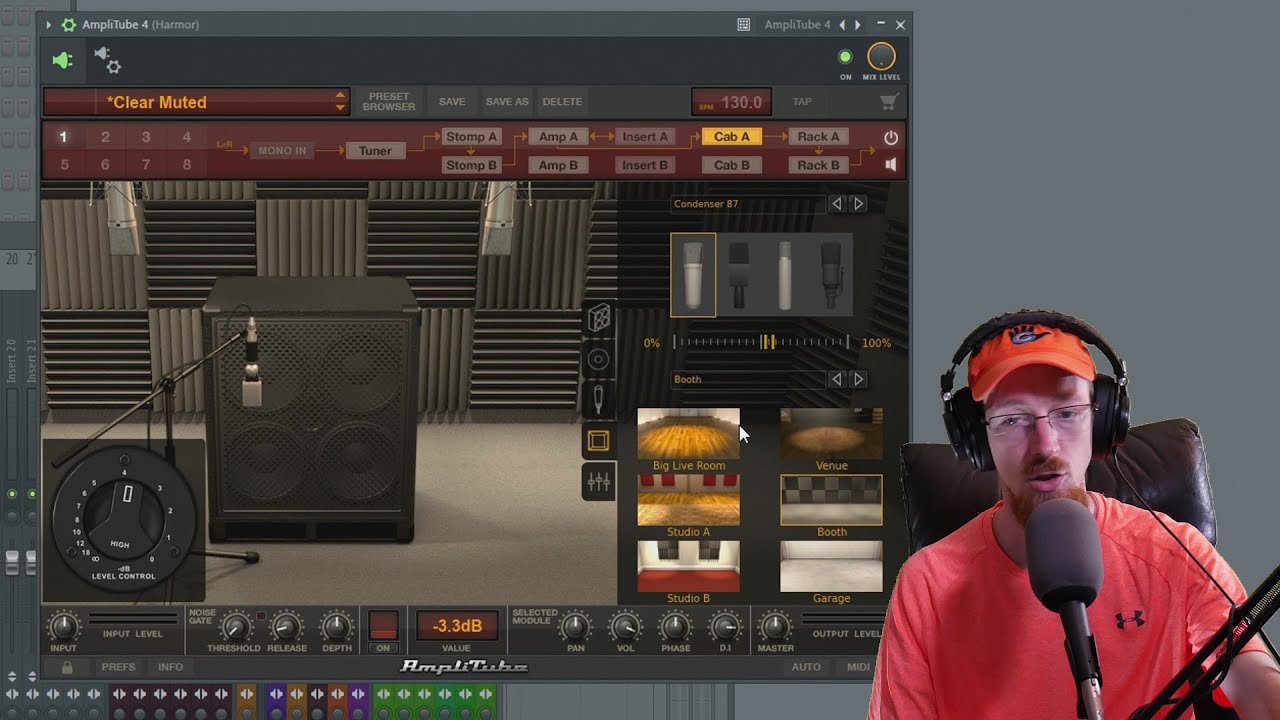Open the shopping cart custom shop
The height and width of the screenshot is (720, 1280).
[x=889, y=102]
